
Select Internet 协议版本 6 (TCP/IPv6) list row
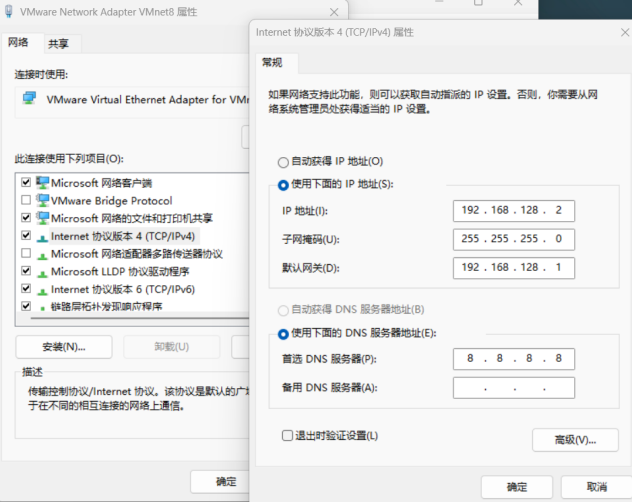point(123,290)
